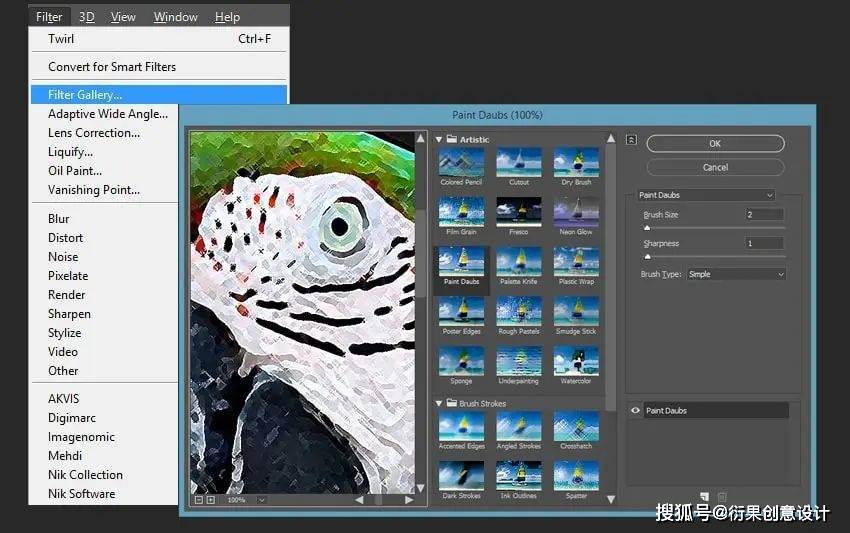Collapse the Artistic filter category
This screenshot has height=533, width=850.
pyautogui.click(x=439, y=139)
